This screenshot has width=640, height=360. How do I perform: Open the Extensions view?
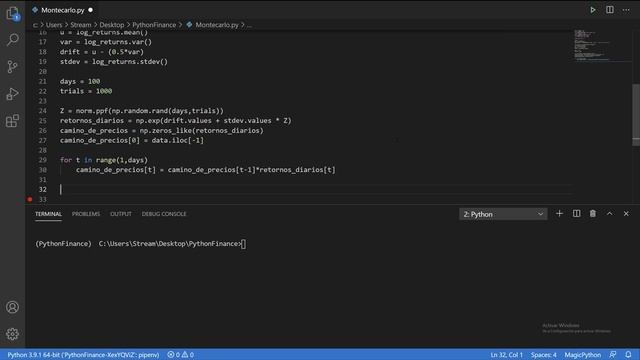(x=13, y=121)
